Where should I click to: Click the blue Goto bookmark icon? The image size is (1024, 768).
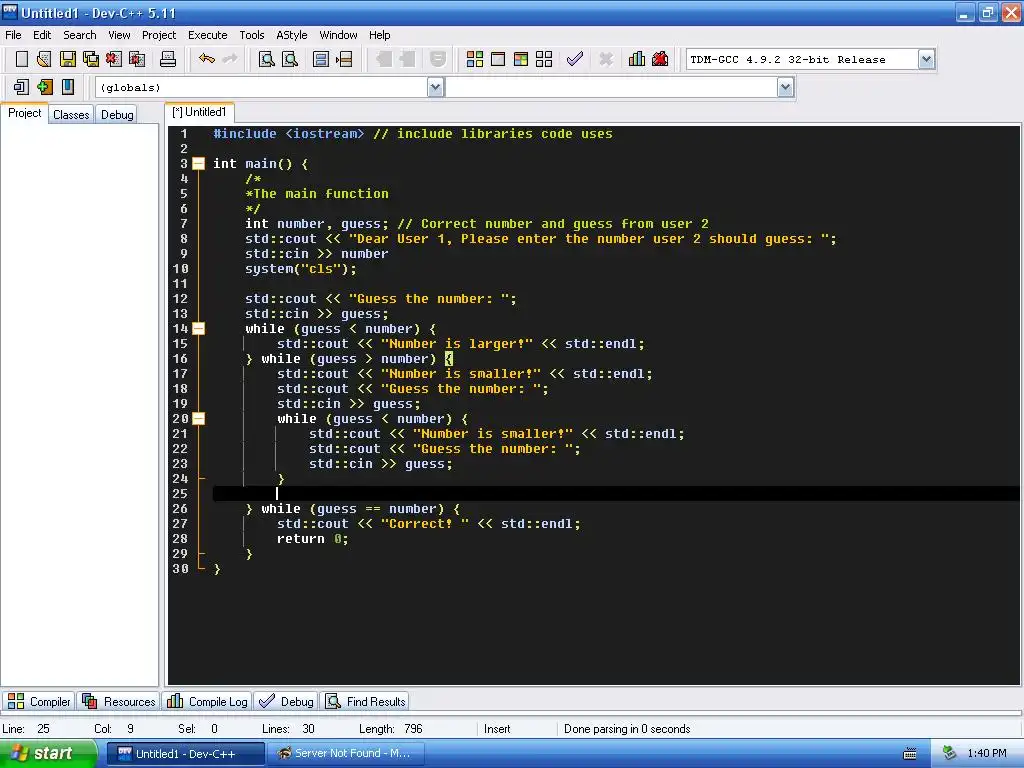[68, 87]
